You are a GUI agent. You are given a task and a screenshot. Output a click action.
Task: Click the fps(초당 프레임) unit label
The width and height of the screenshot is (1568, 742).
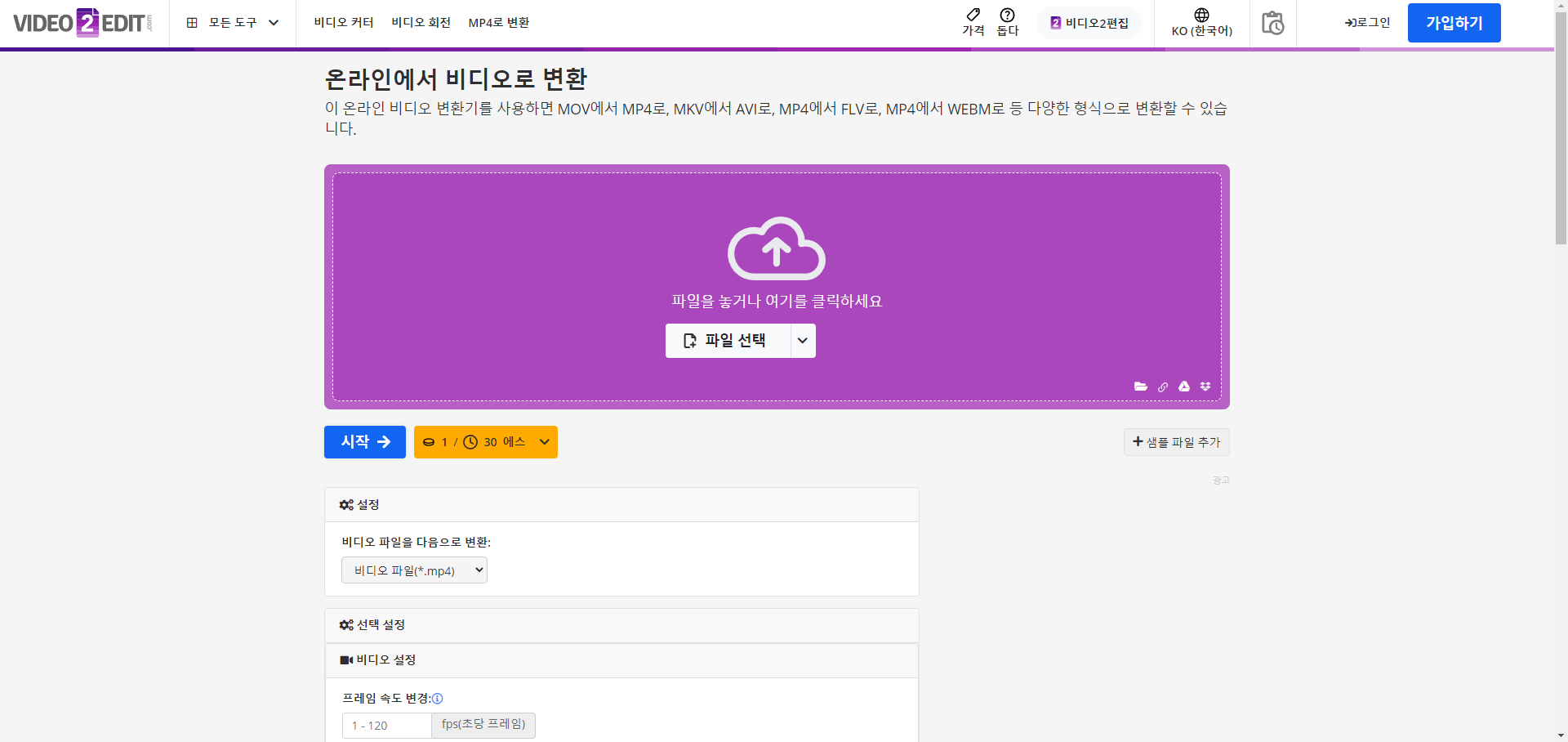(x=483, y=725)
